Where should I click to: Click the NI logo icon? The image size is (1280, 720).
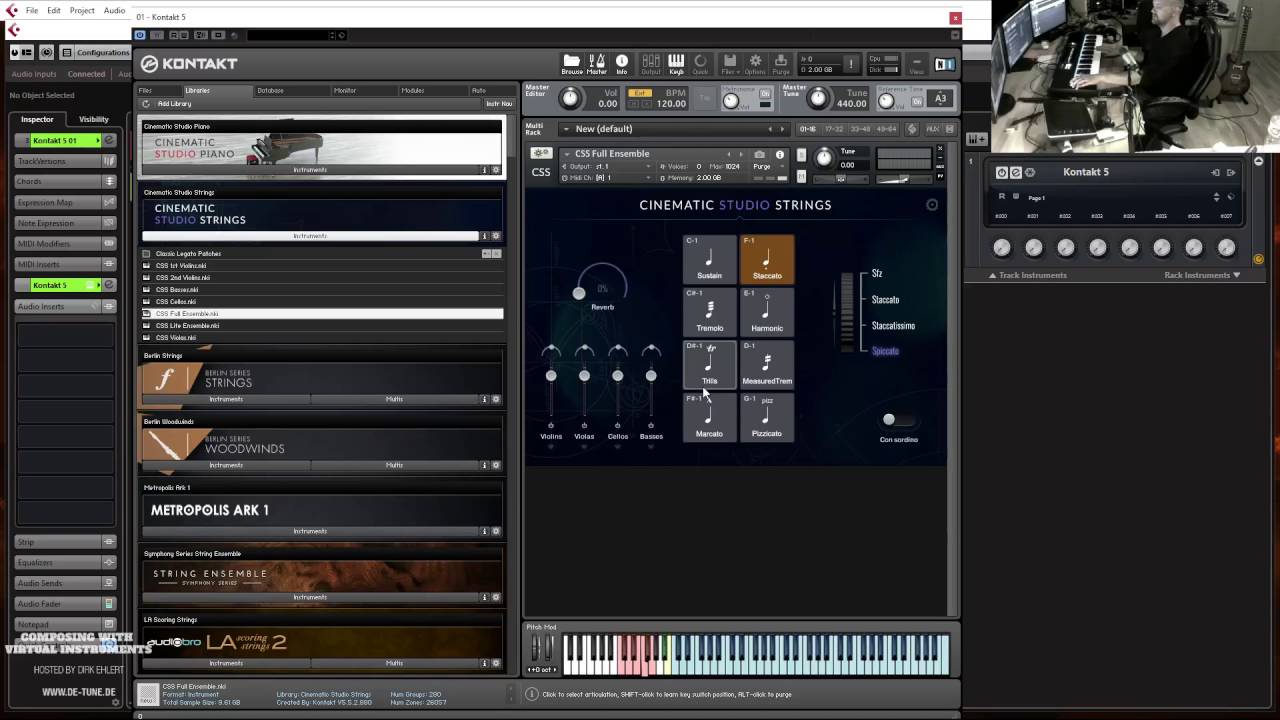point(944,64)
